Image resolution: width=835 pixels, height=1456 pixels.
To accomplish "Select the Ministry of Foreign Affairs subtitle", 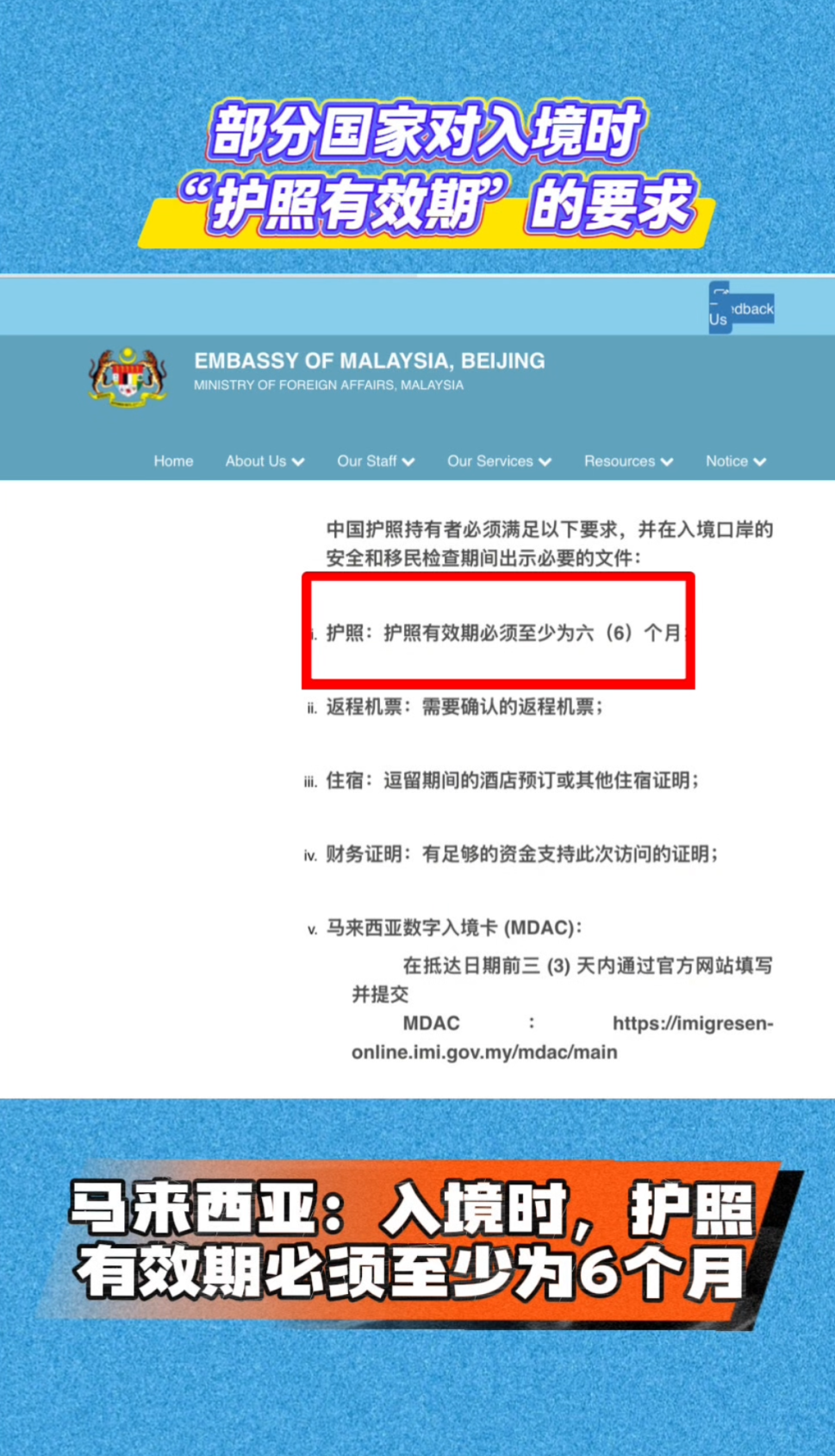I will click(x=328, y=385).
